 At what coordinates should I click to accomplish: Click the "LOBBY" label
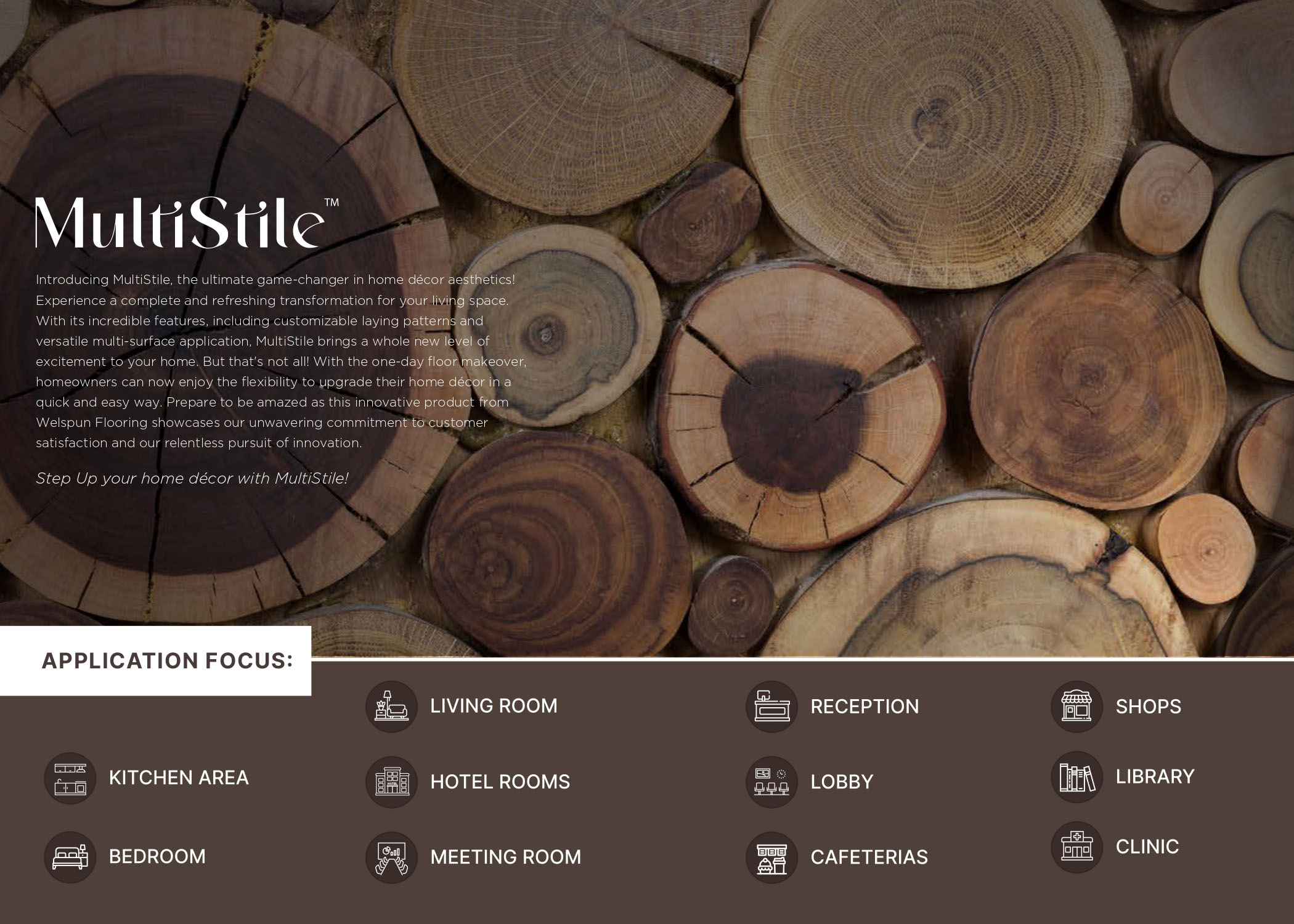click(842, 782)
